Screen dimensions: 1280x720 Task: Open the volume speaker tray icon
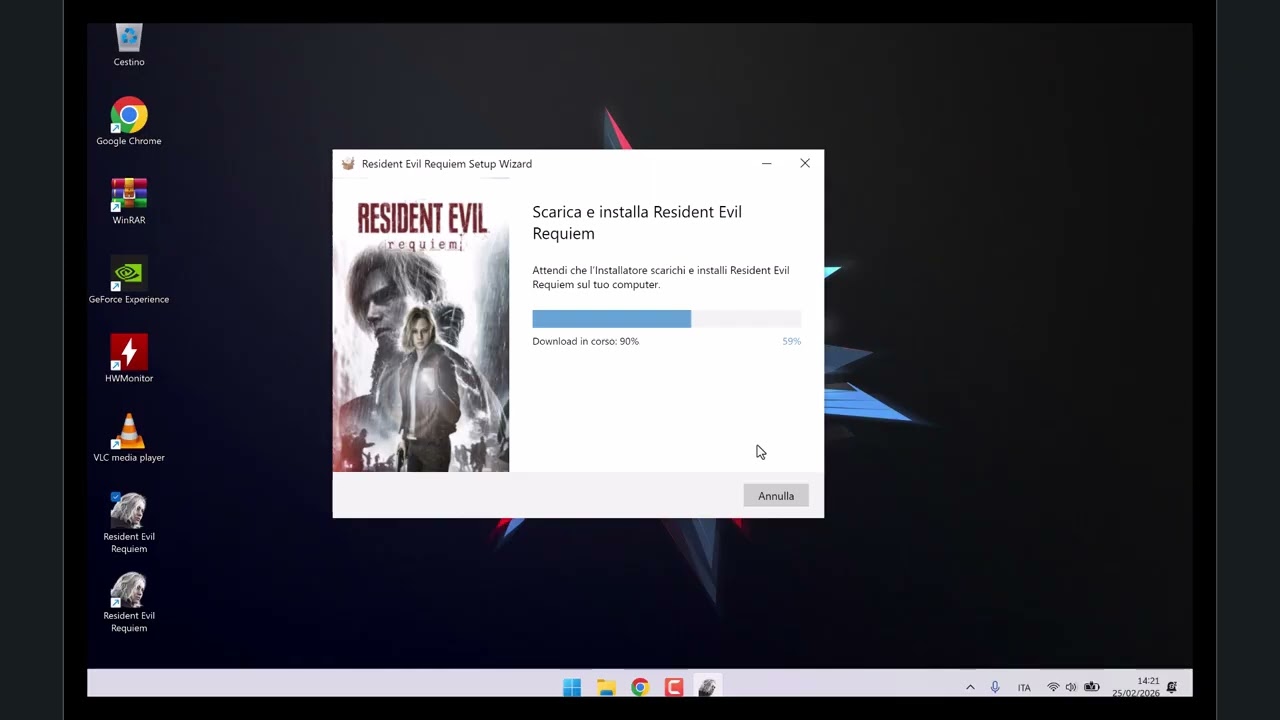1071,687
